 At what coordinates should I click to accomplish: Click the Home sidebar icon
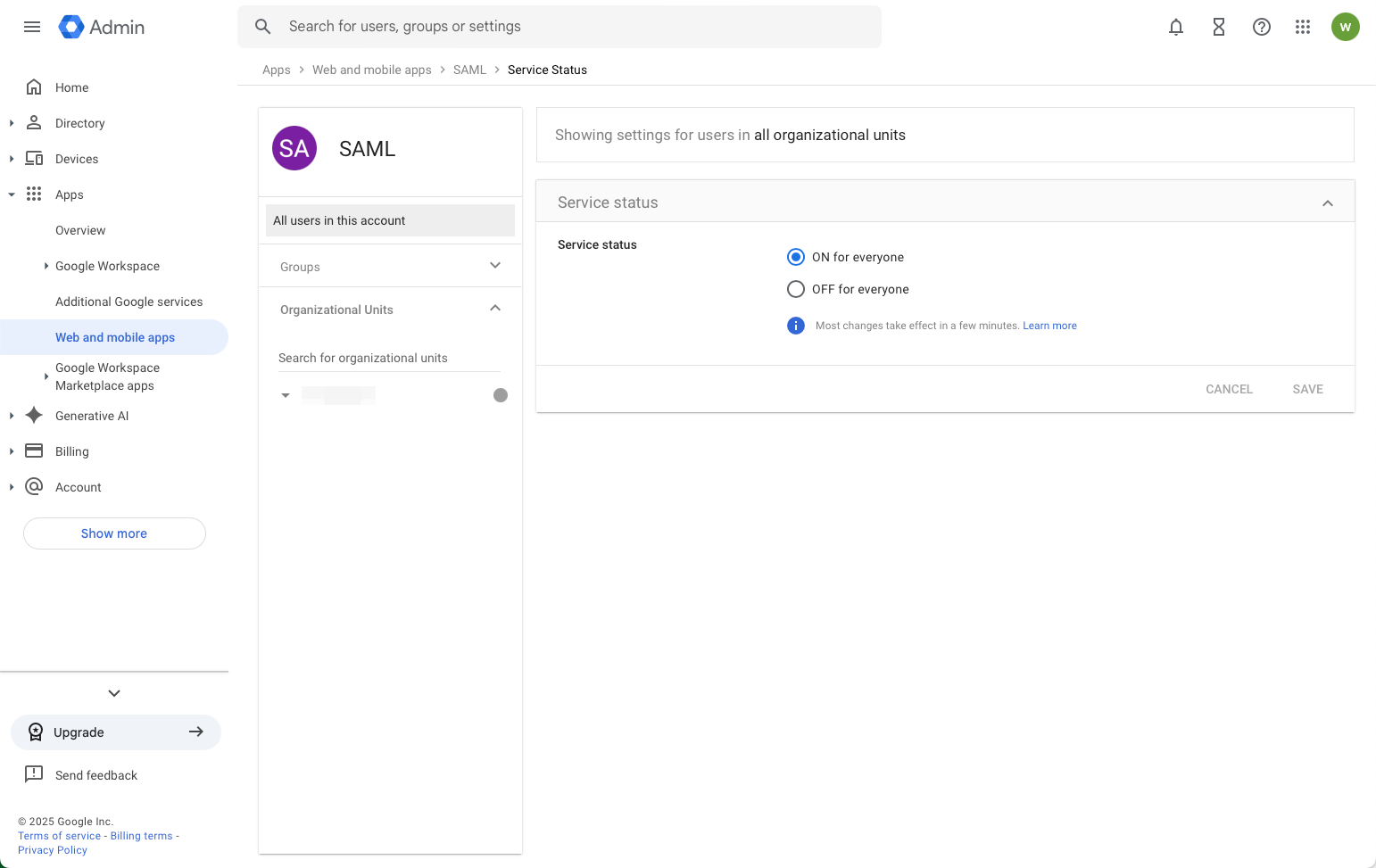[x=33, y=87]
